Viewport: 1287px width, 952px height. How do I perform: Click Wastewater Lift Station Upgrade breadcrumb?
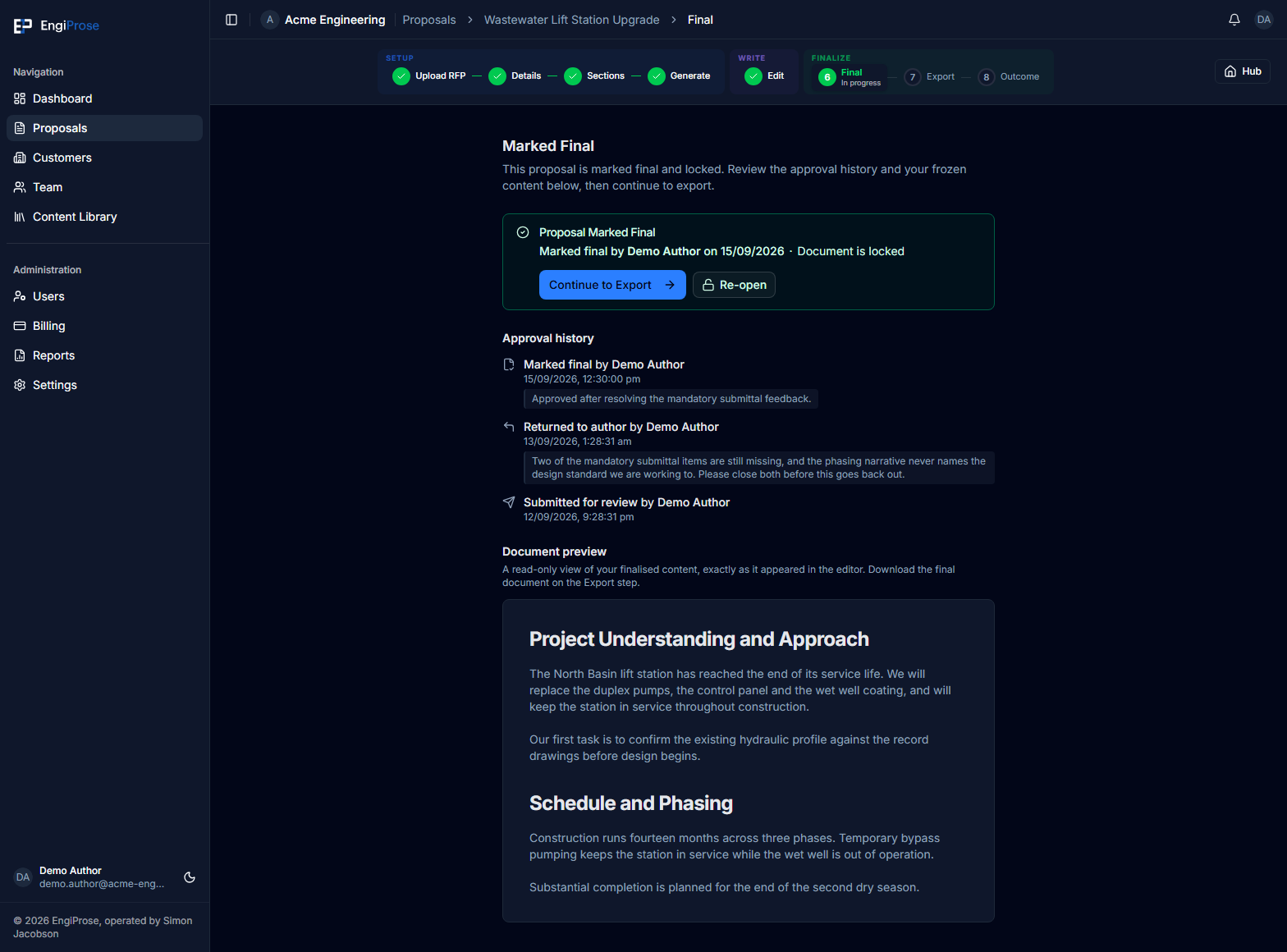coord(572,20)
